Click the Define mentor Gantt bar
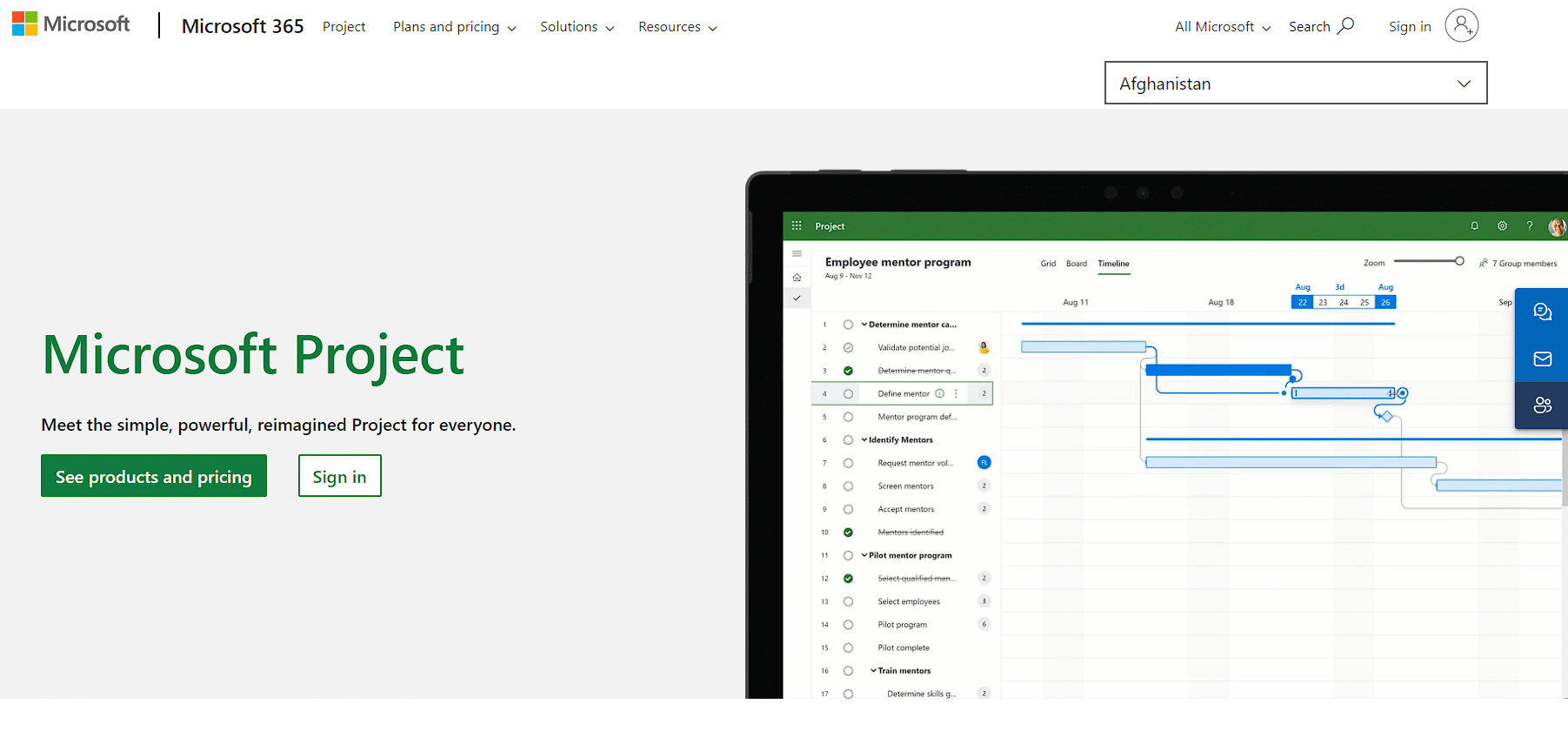Screen dimensions: 1568x731 click(1344, 393)
